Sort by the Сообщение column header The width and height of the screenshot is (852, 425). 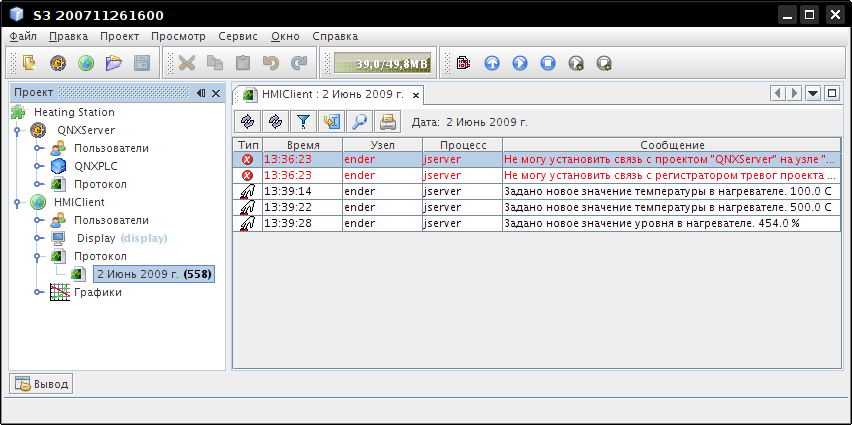coord(672,145)
